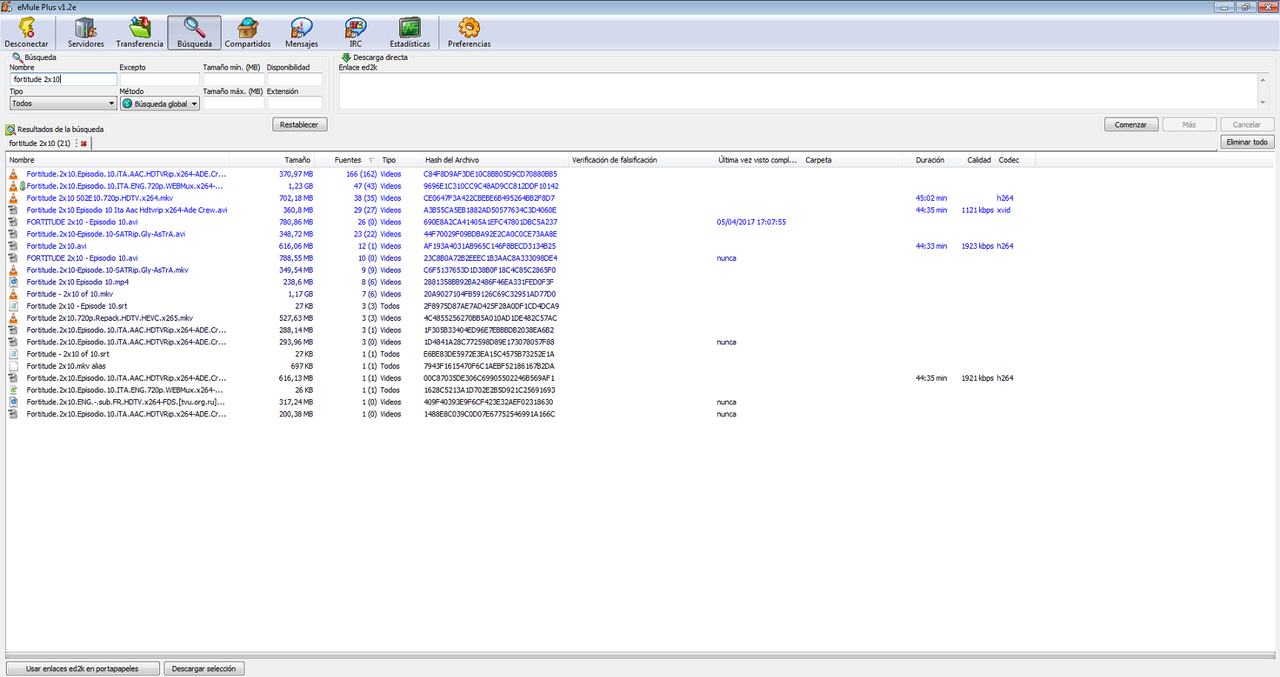Click hash C84F8D9AF3DE10C8BB05D9CD70880BB5
Screen dimensions: 1280x677
490,174
